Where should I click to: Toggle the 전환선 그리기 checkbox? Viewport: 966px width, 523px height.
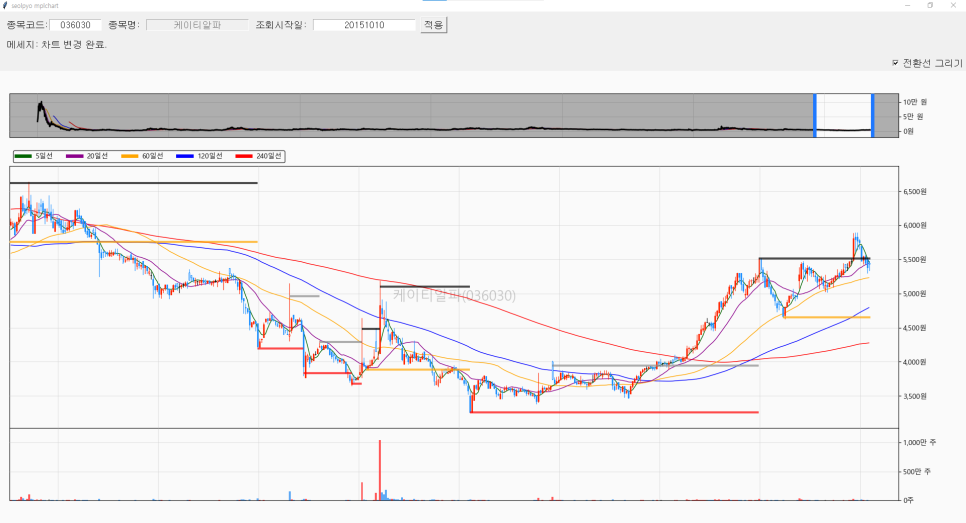895,63
